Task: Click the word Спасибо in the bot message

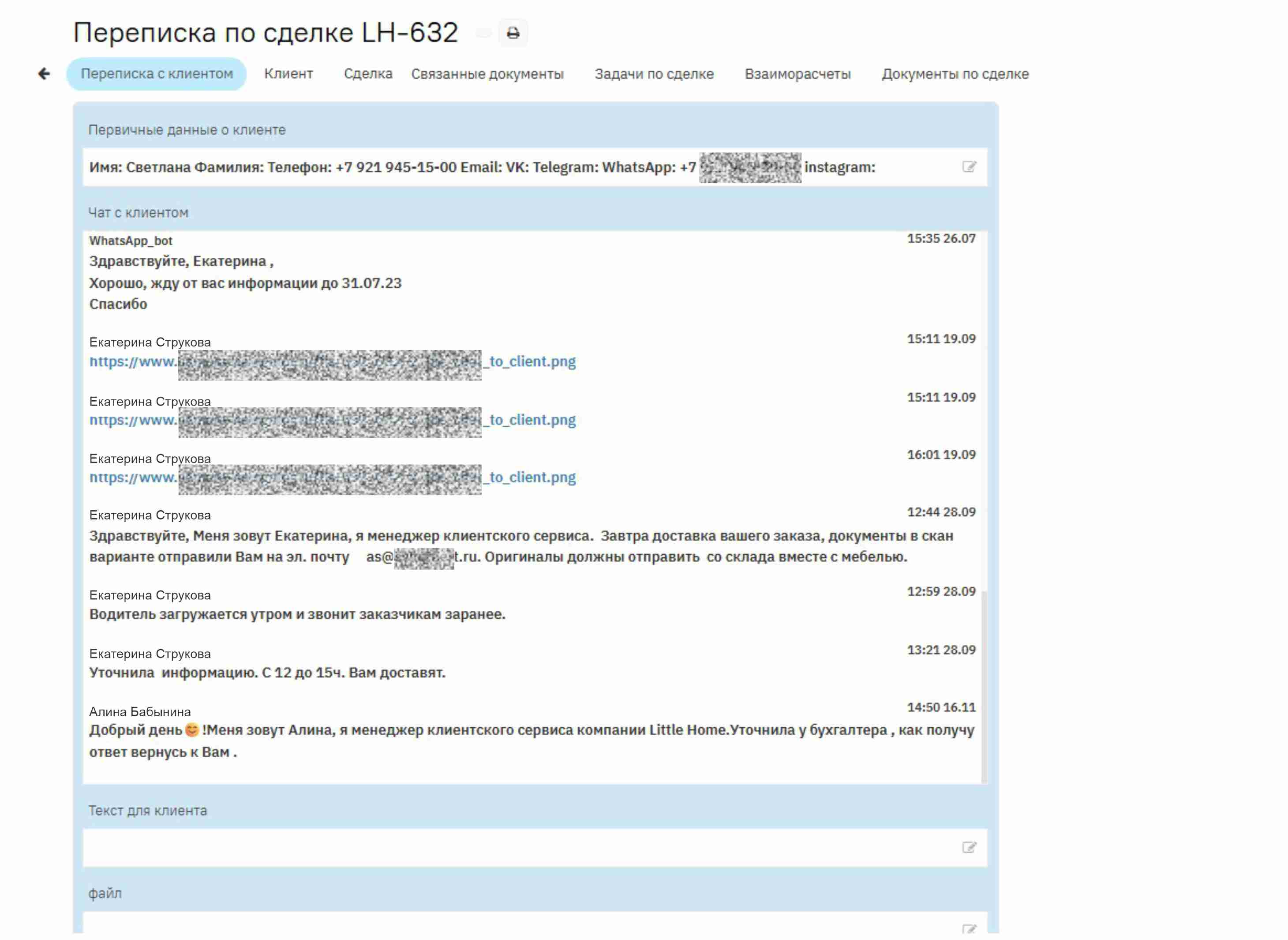Action: click(118, 305)
